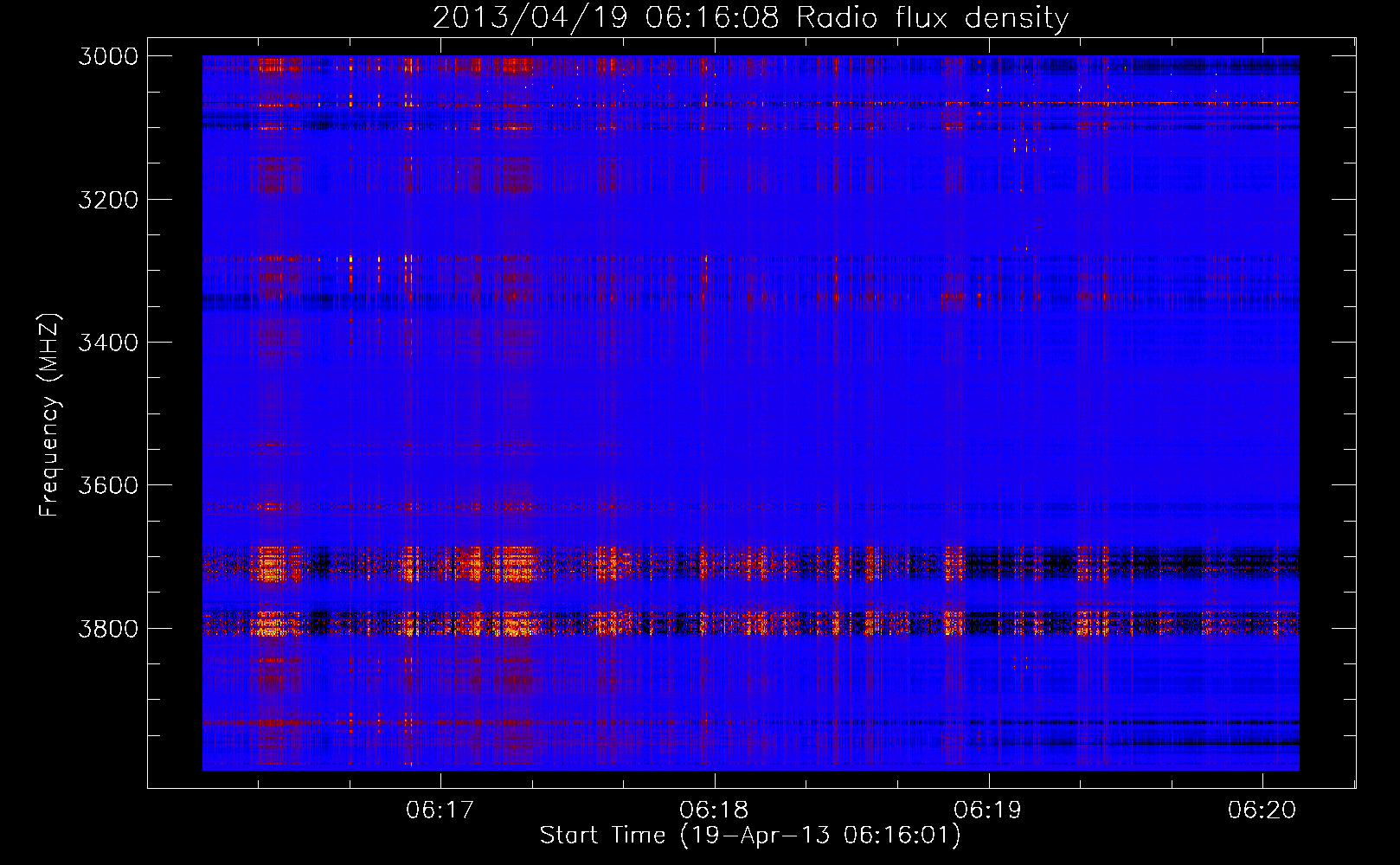
Task: Click the 06:19 time axis label
Action: tap(987, 810)
